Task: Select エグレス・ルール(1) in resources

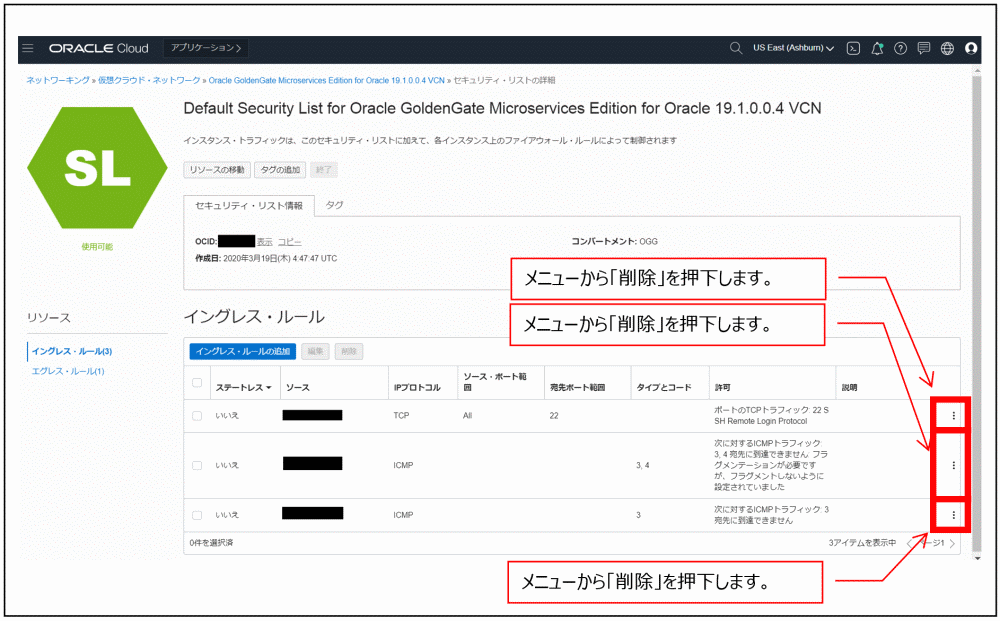Action: pyautogui.click(x=68, y=371)
